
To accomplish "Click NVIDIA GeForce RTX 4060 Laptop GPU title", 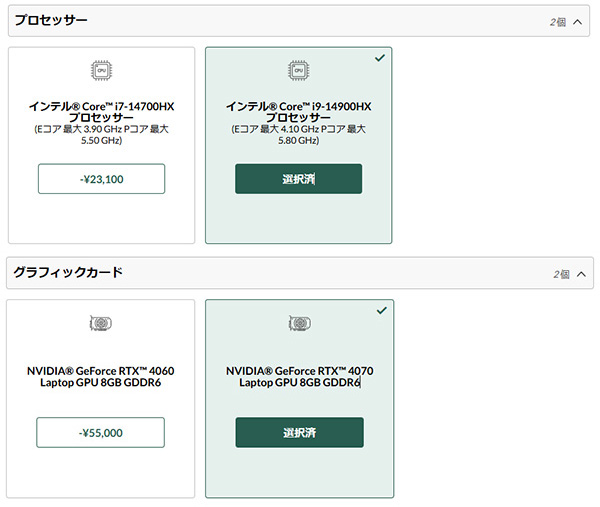I will 101,377.
